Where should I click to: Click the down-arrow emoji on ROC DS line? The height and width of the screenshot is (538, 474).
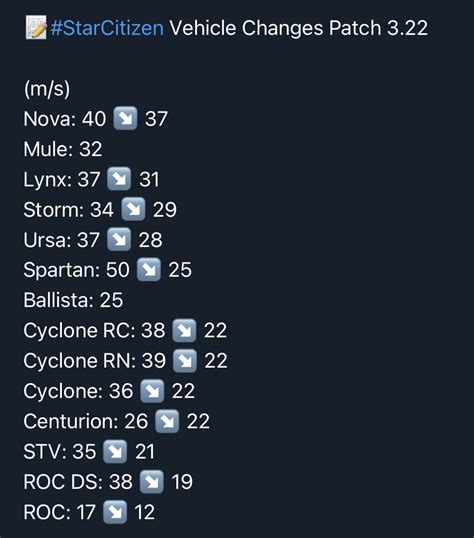point(152,481)
